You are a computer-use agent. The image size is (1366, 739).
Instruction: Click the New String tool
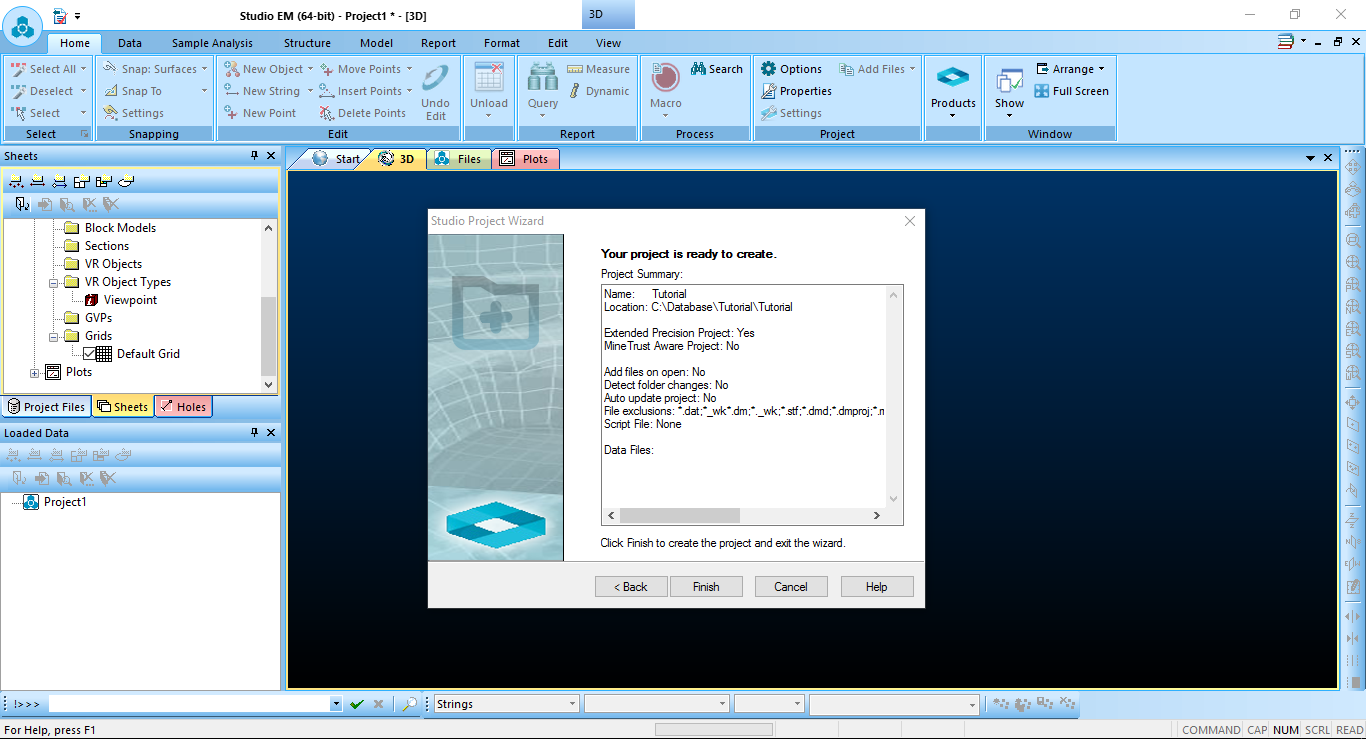tap(261, 91)
